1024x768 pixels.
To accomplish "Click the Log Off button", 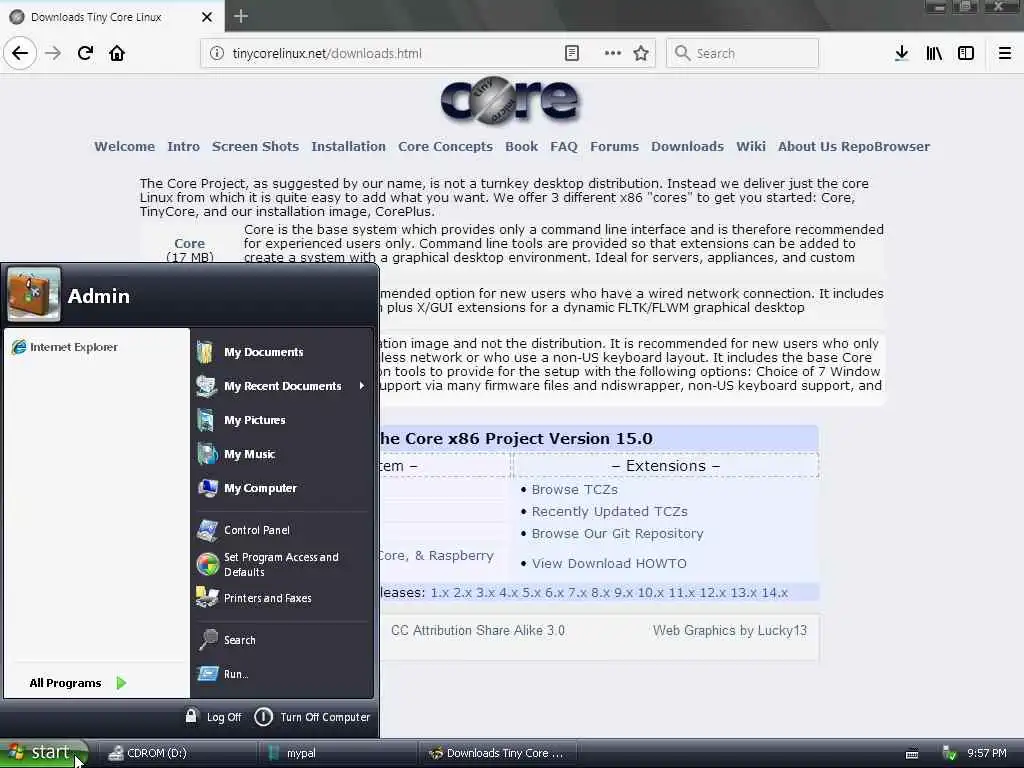I will coord(214,716).
